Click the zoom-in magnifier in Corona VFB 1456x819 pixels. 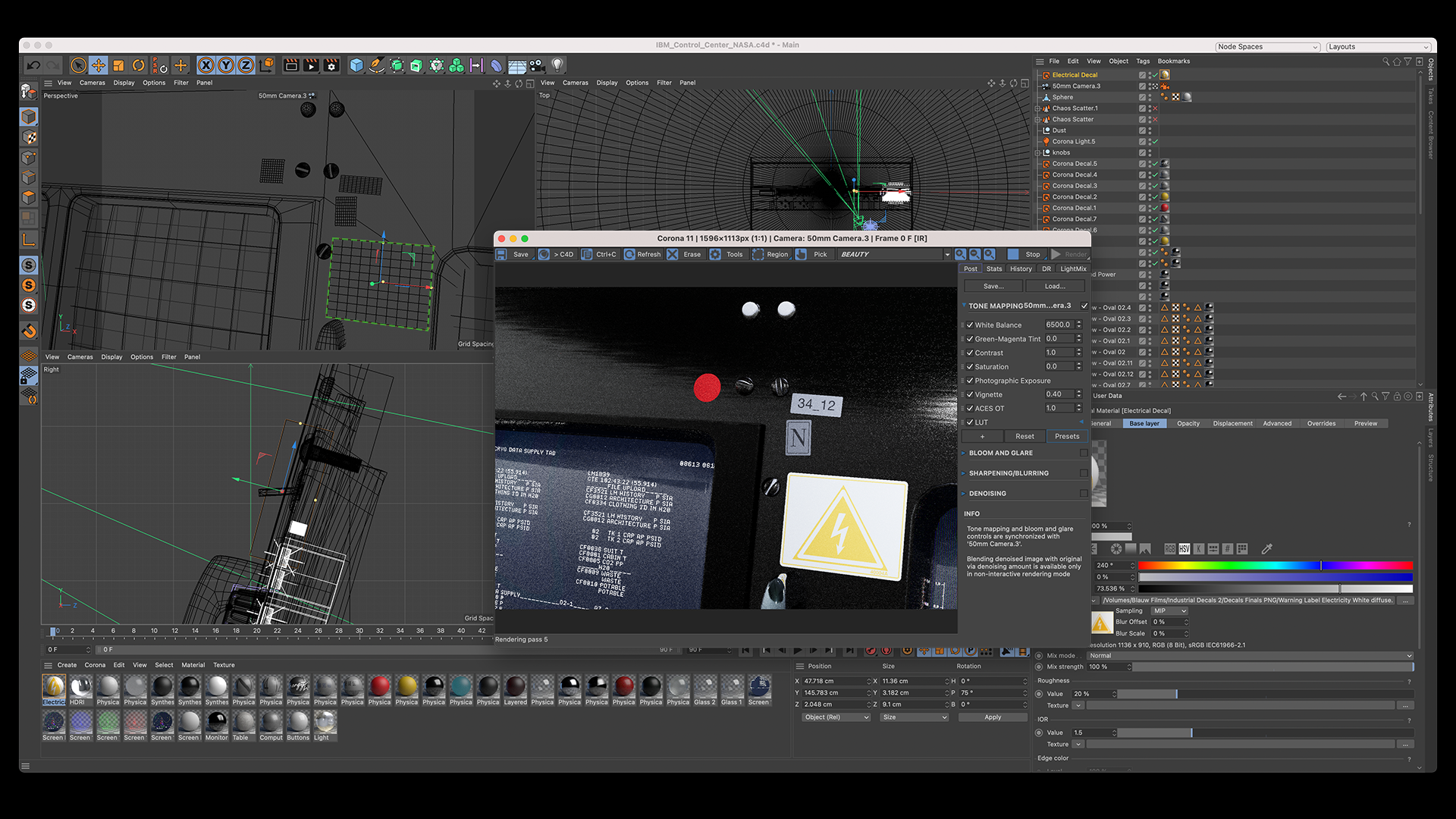point(961,254)
